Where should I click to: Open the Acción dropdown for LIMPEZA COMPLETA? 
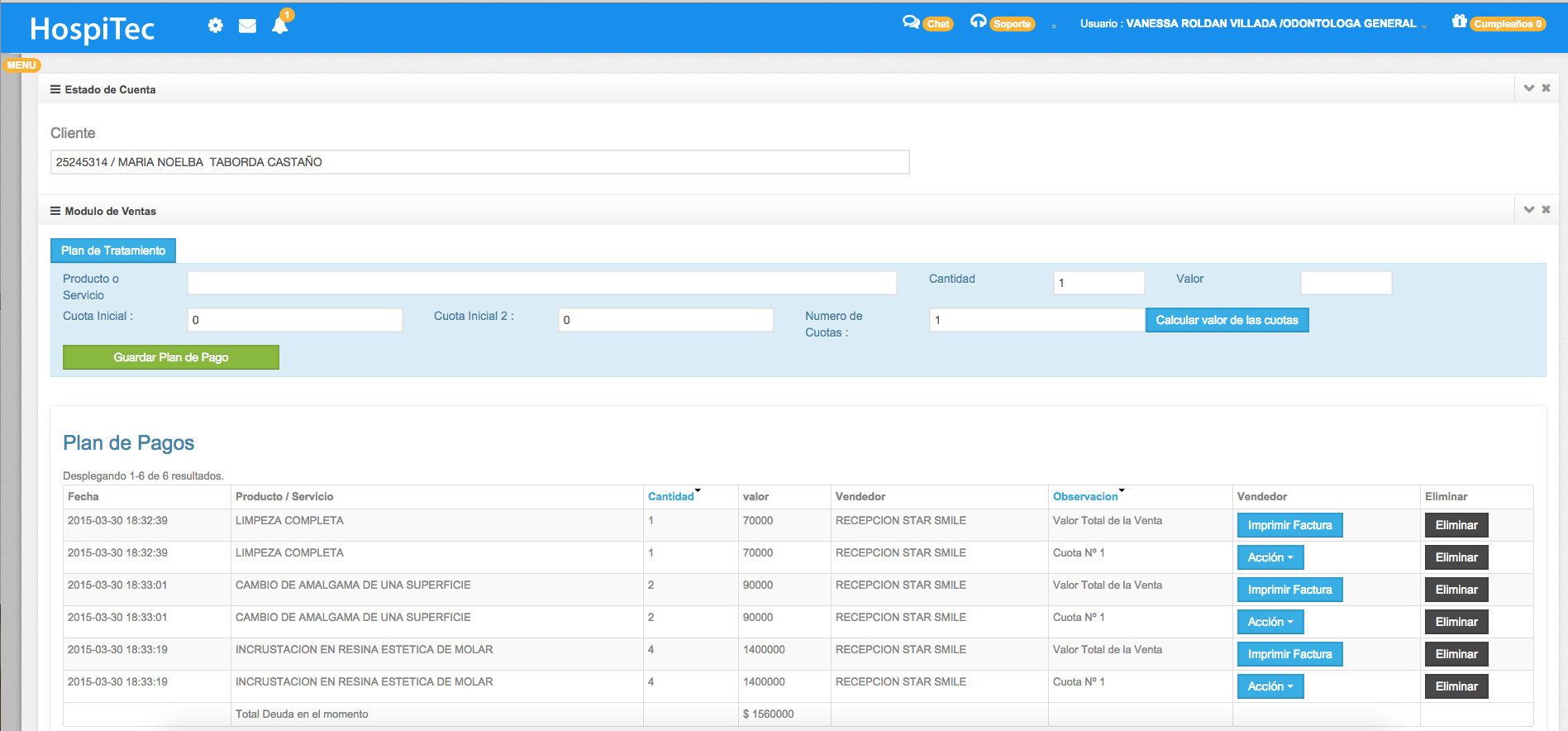coord(1270,557)
